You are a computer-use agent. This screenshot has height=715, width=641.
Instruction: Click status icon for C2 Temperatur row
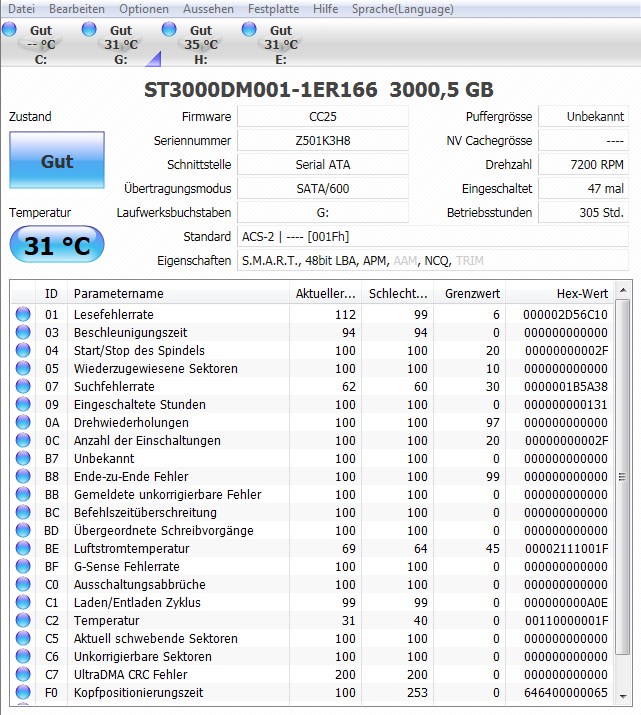[23, 620]
